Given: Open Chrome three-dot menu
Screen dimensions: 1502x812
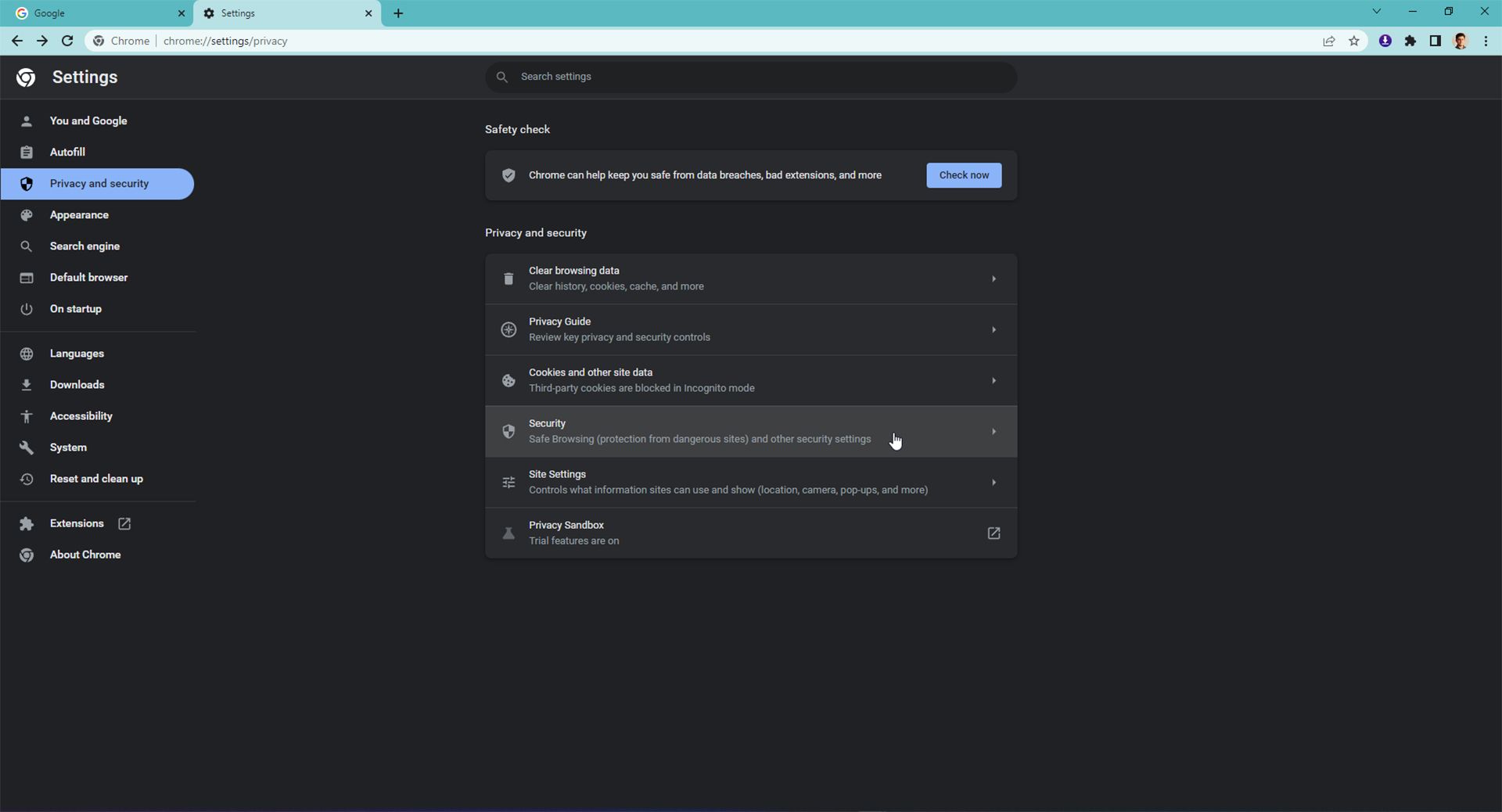Looking at the screenshot, I should tap(1486, 41).
